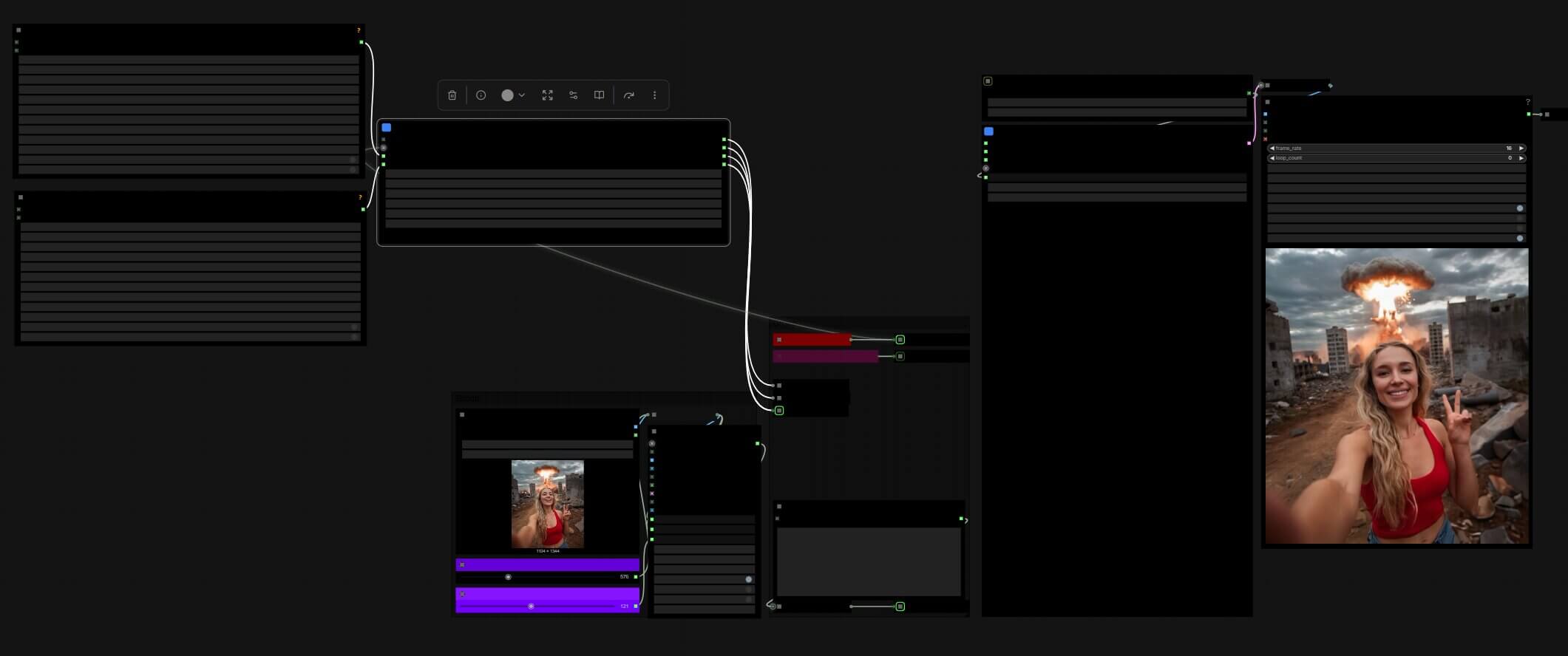Viewport: 1568px width, 656px height.
Task: Open the three-dot more options menu
Action: pyautogui.click(x=654, y=95)
